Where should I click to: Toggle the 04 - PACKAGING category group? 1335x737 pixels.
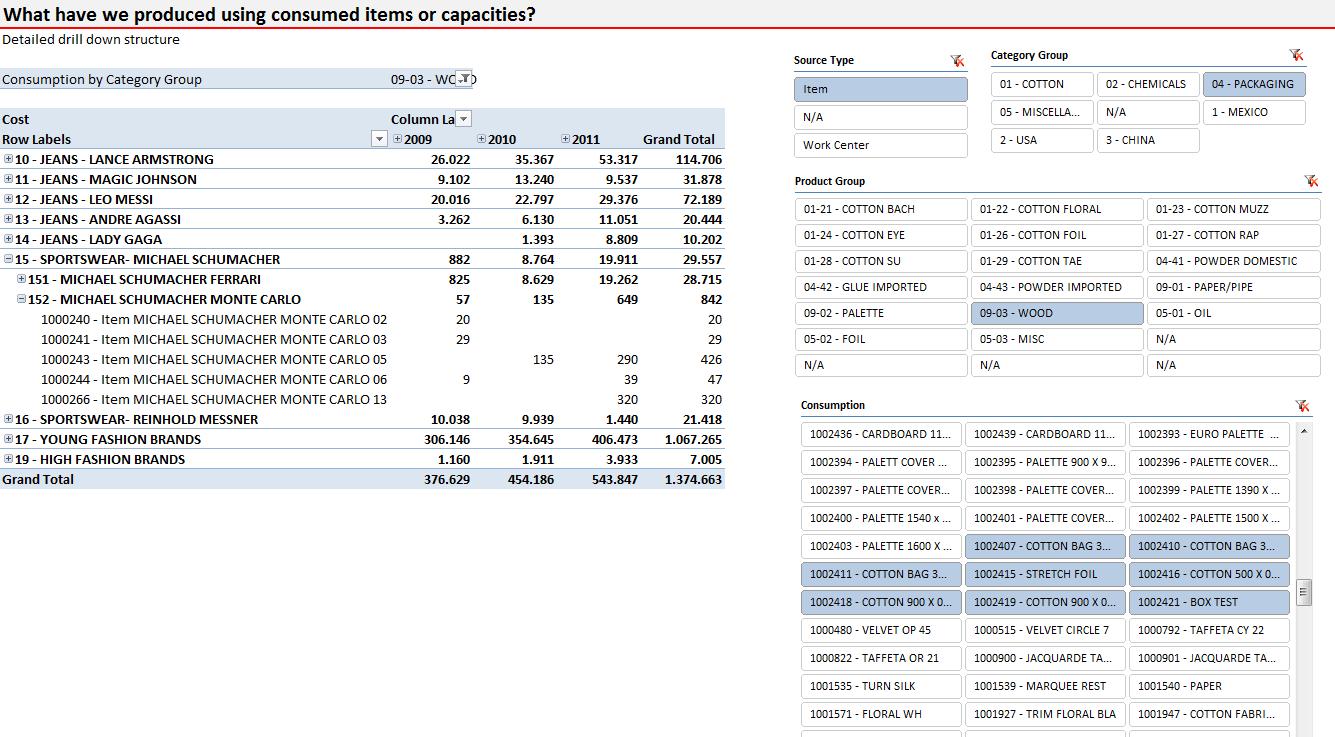[1254, 84]
